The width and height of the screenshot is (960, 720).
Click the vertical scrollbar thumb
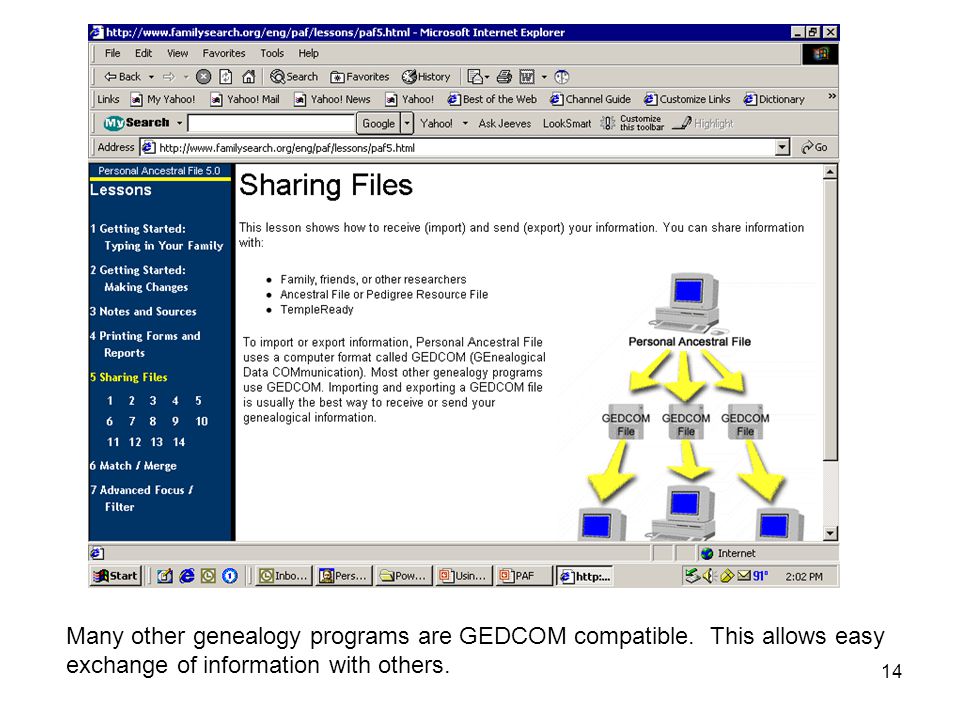(x=830, y=320)
